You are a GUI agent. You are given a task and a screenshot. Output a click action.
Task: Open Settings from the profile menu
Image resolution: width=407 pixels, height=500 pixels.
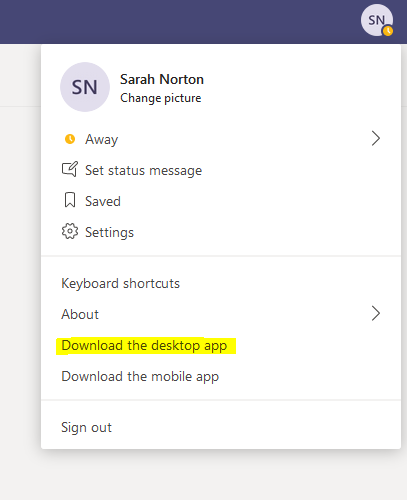click(x=109, y=232)
